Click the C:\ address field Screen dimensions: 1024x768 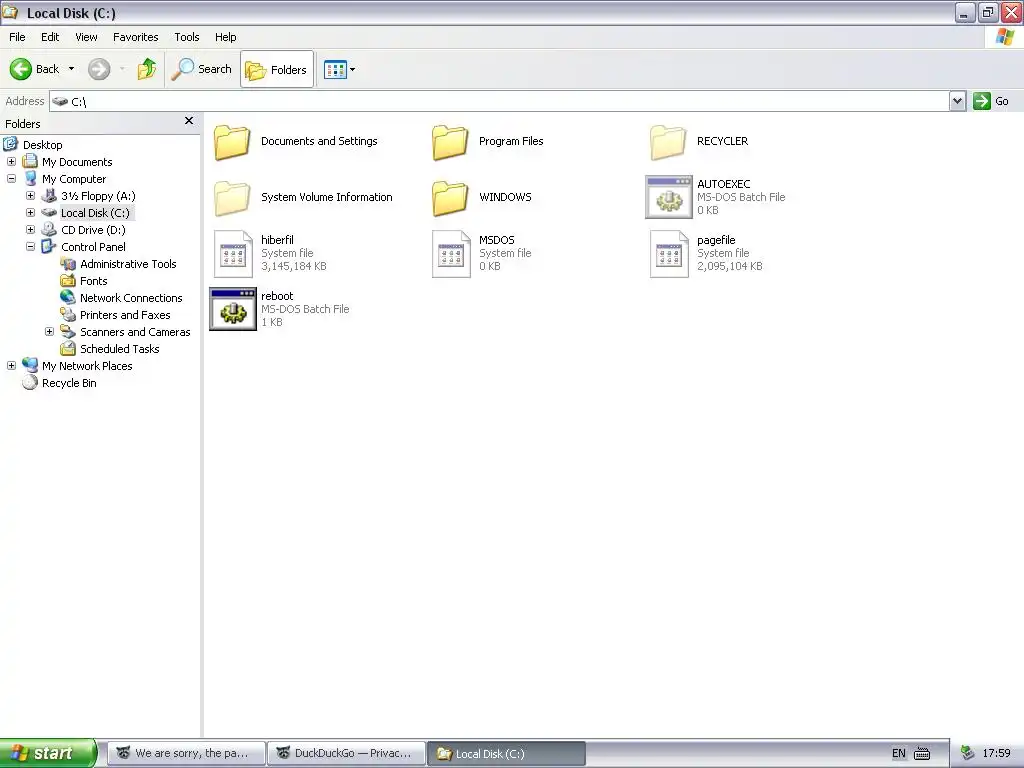[x=500, y=101]
